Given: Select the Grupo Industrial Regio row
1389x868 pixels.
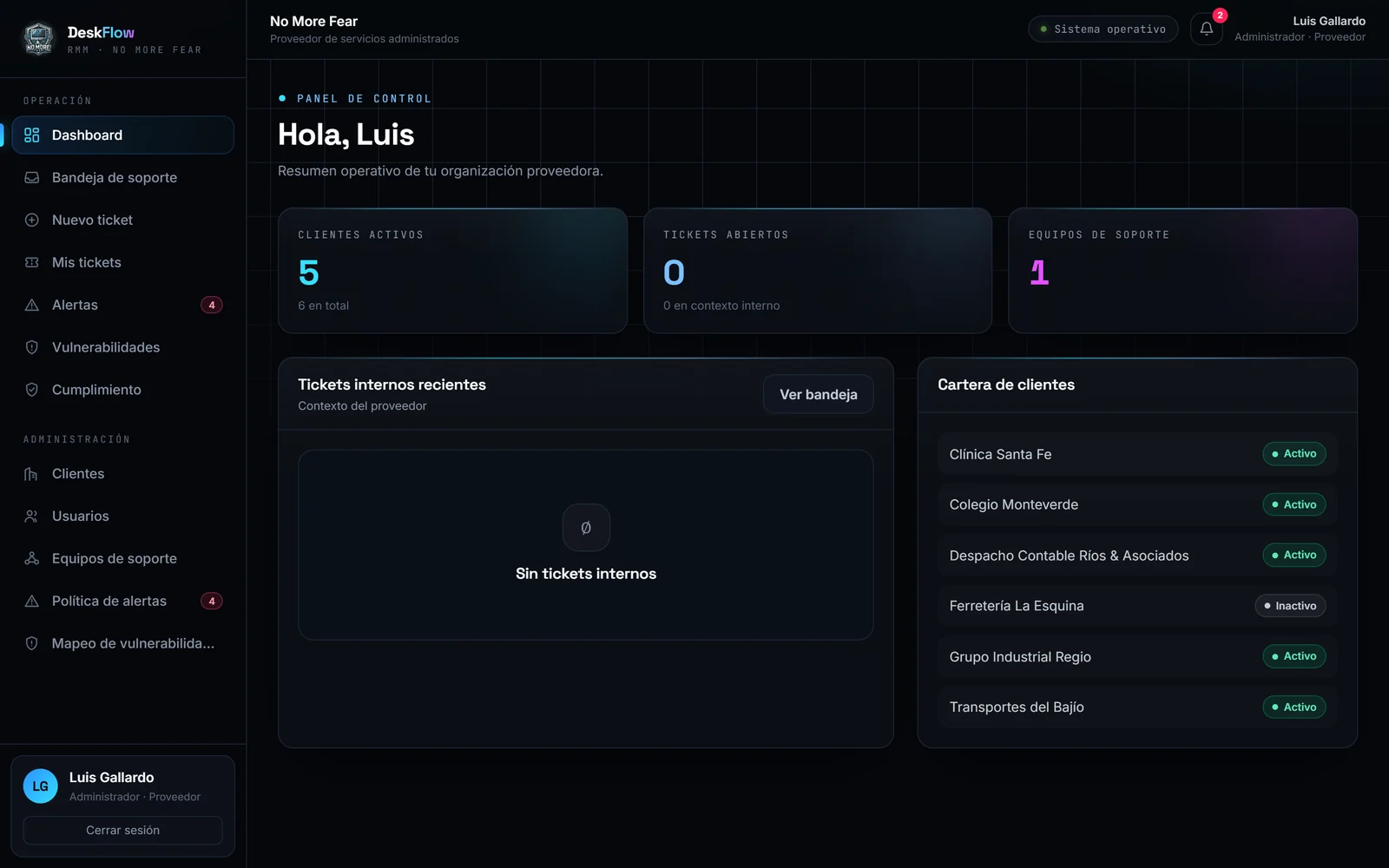Looking at the screenshot, I should (x=1137, y=656).
